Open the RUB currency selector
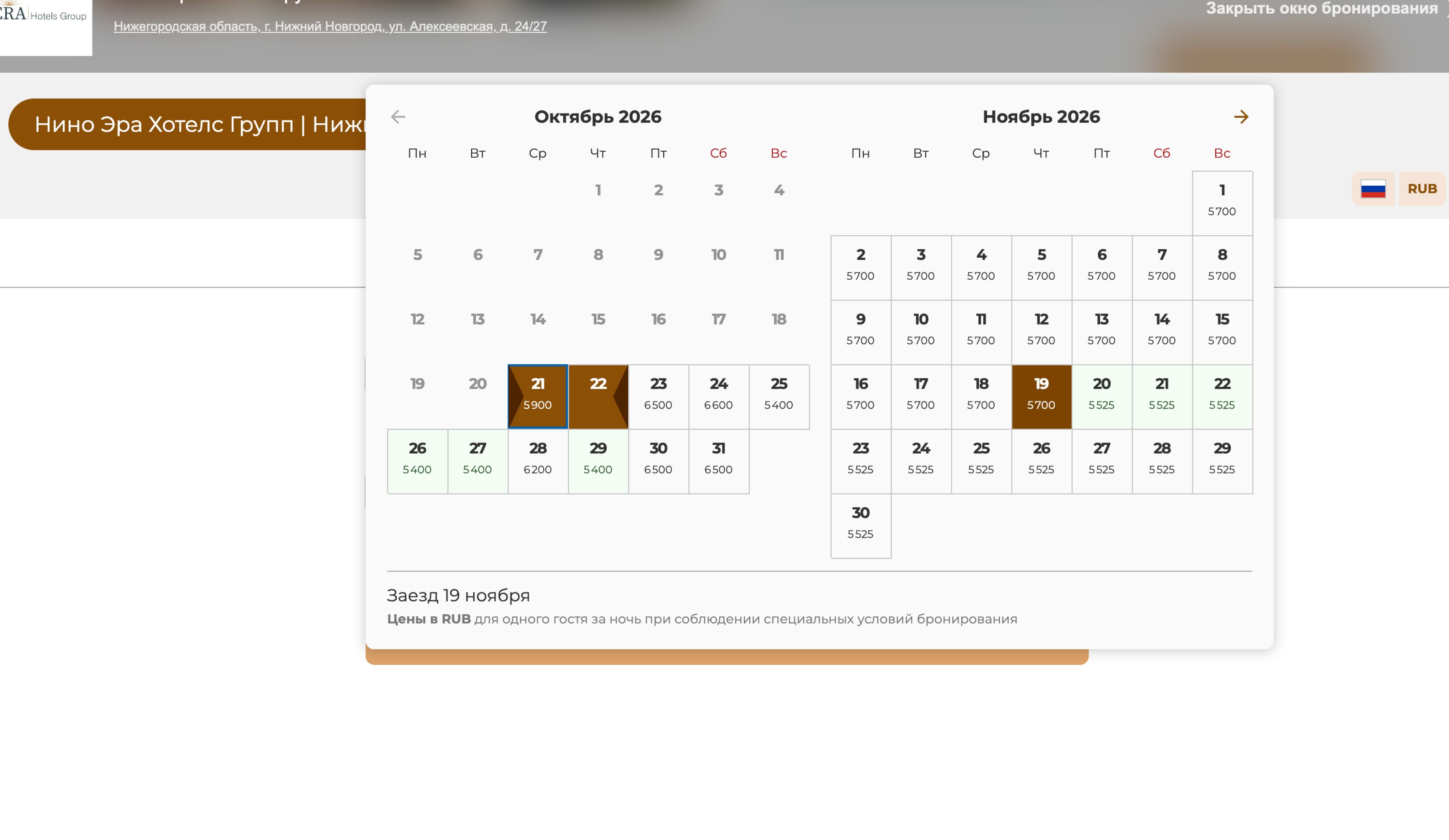 [x=1422, y=189]
